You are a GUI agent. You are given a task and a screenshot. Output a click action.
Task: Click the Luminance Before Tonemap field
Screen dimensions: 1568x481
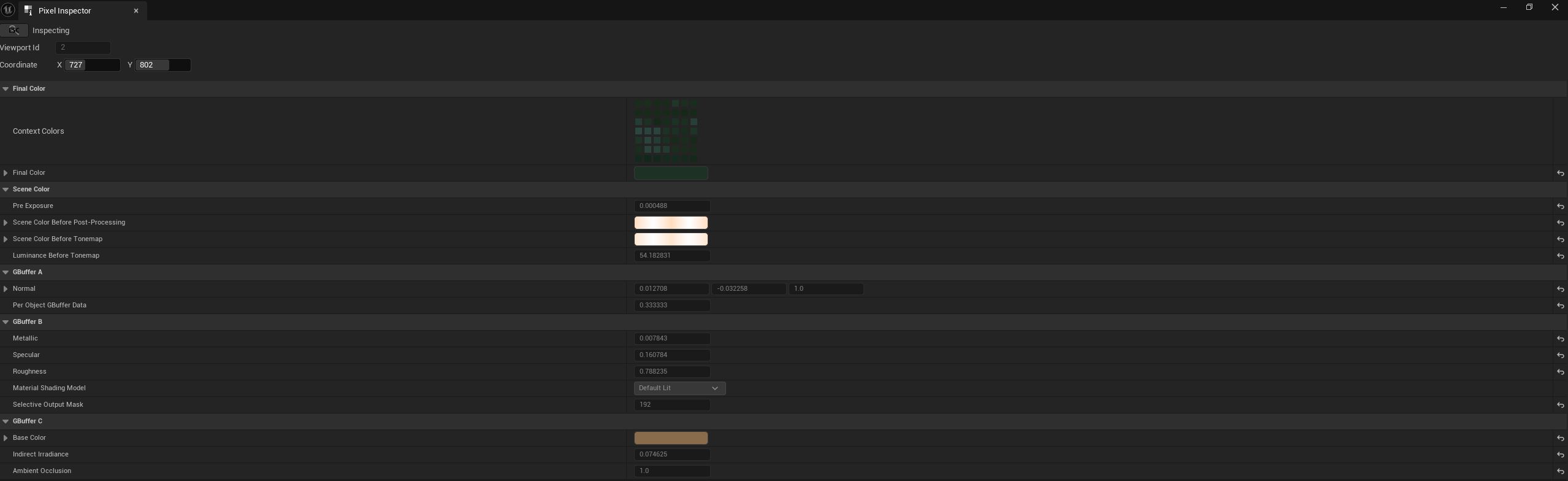672,255
